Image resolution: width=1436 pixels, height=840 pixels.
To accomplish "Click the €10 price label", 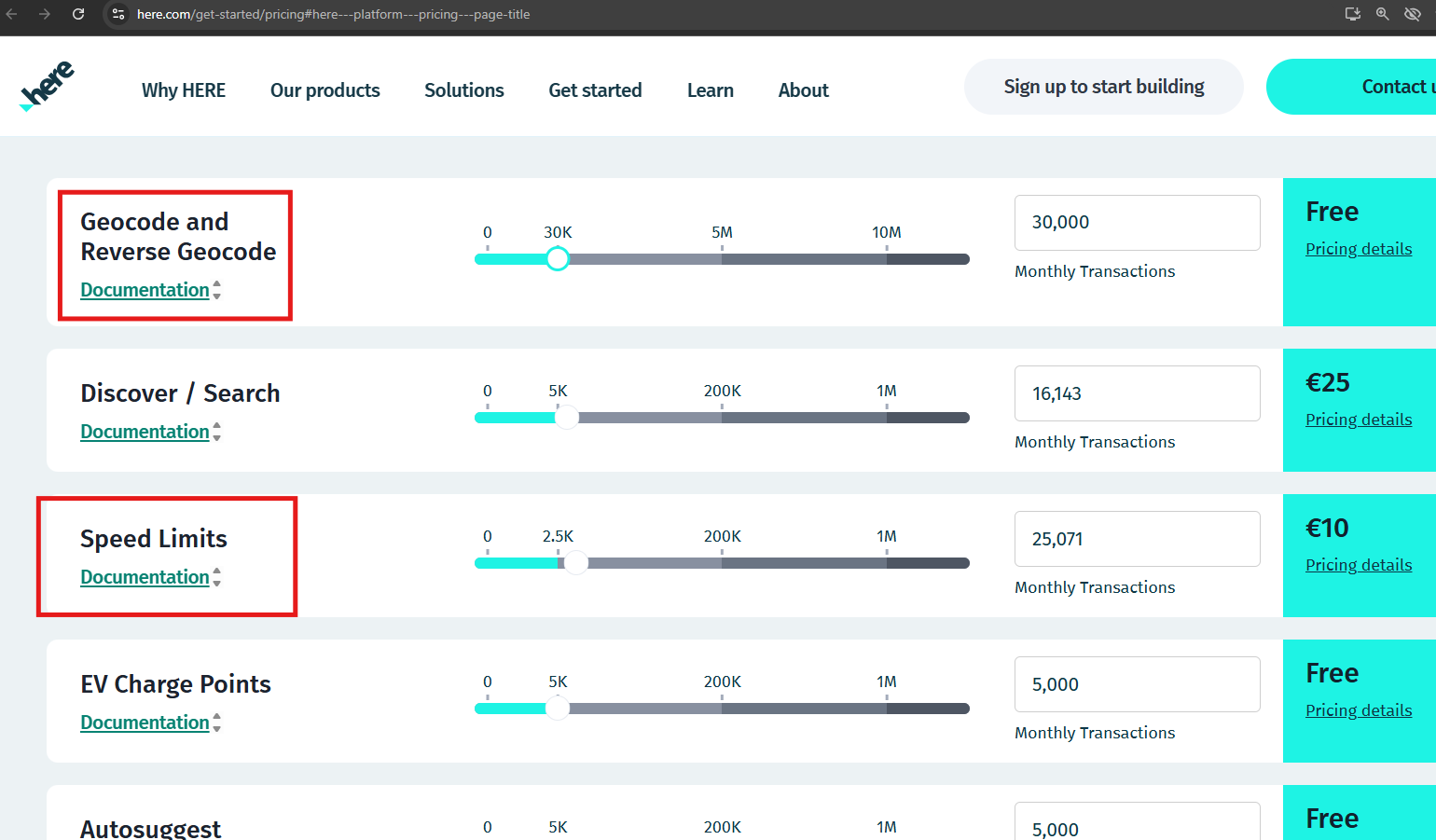I will click(x=1327, y=528).
